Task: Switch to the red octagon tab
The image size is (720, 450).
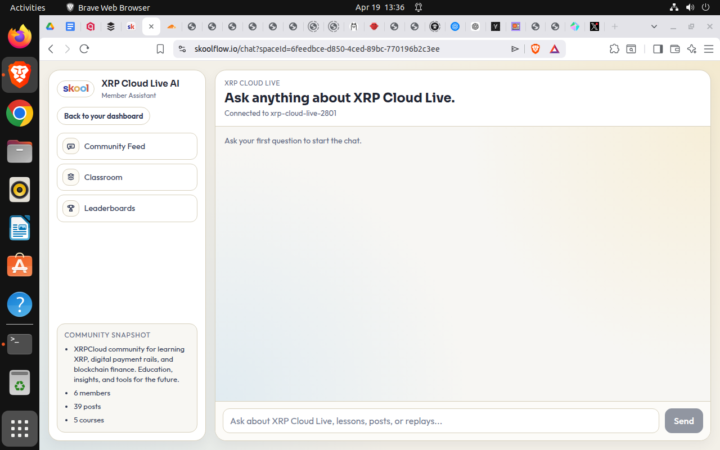Action: click(374, 27)
